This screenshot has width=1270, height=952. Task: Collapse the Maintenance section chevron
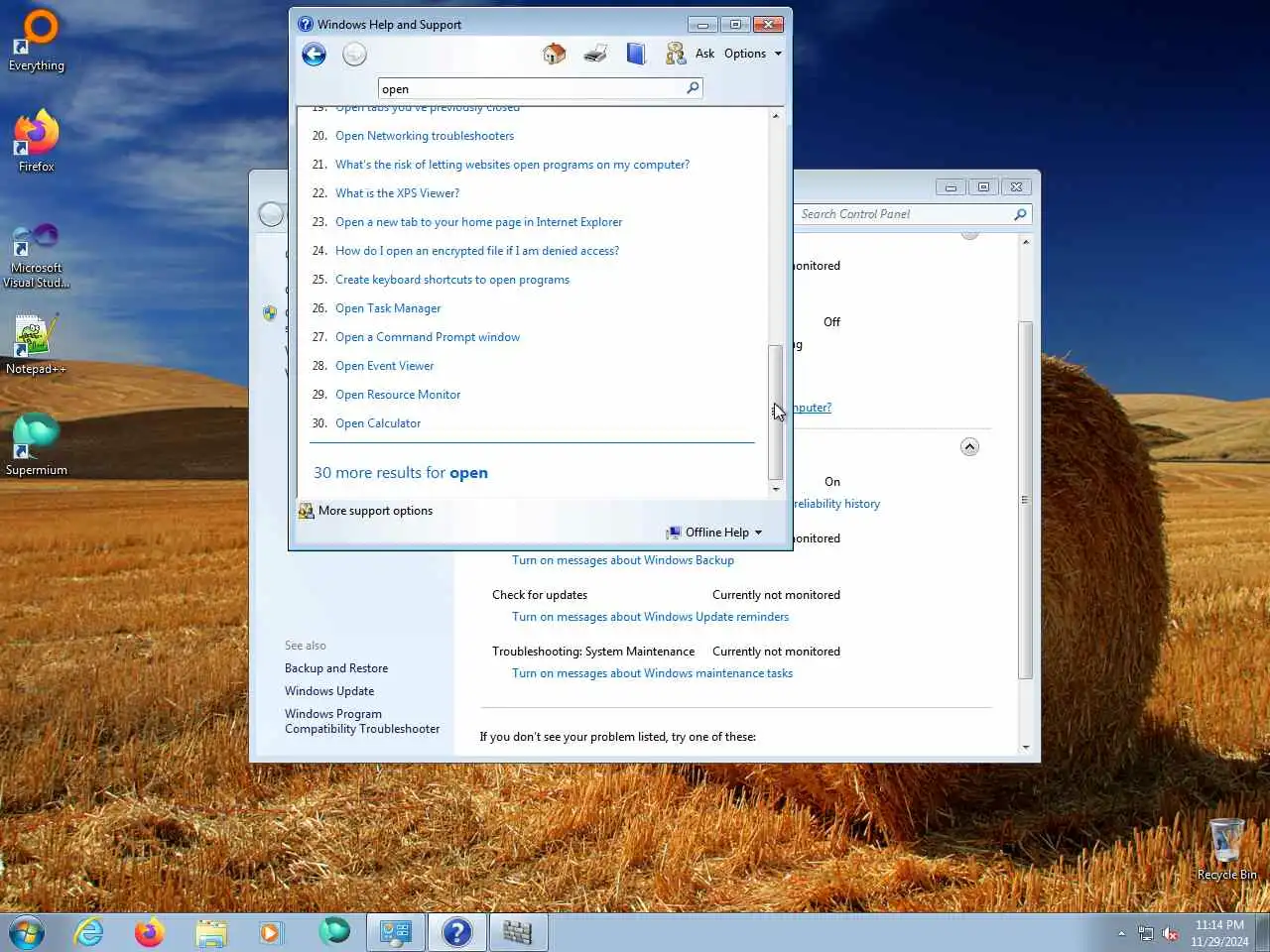[969, 447]
